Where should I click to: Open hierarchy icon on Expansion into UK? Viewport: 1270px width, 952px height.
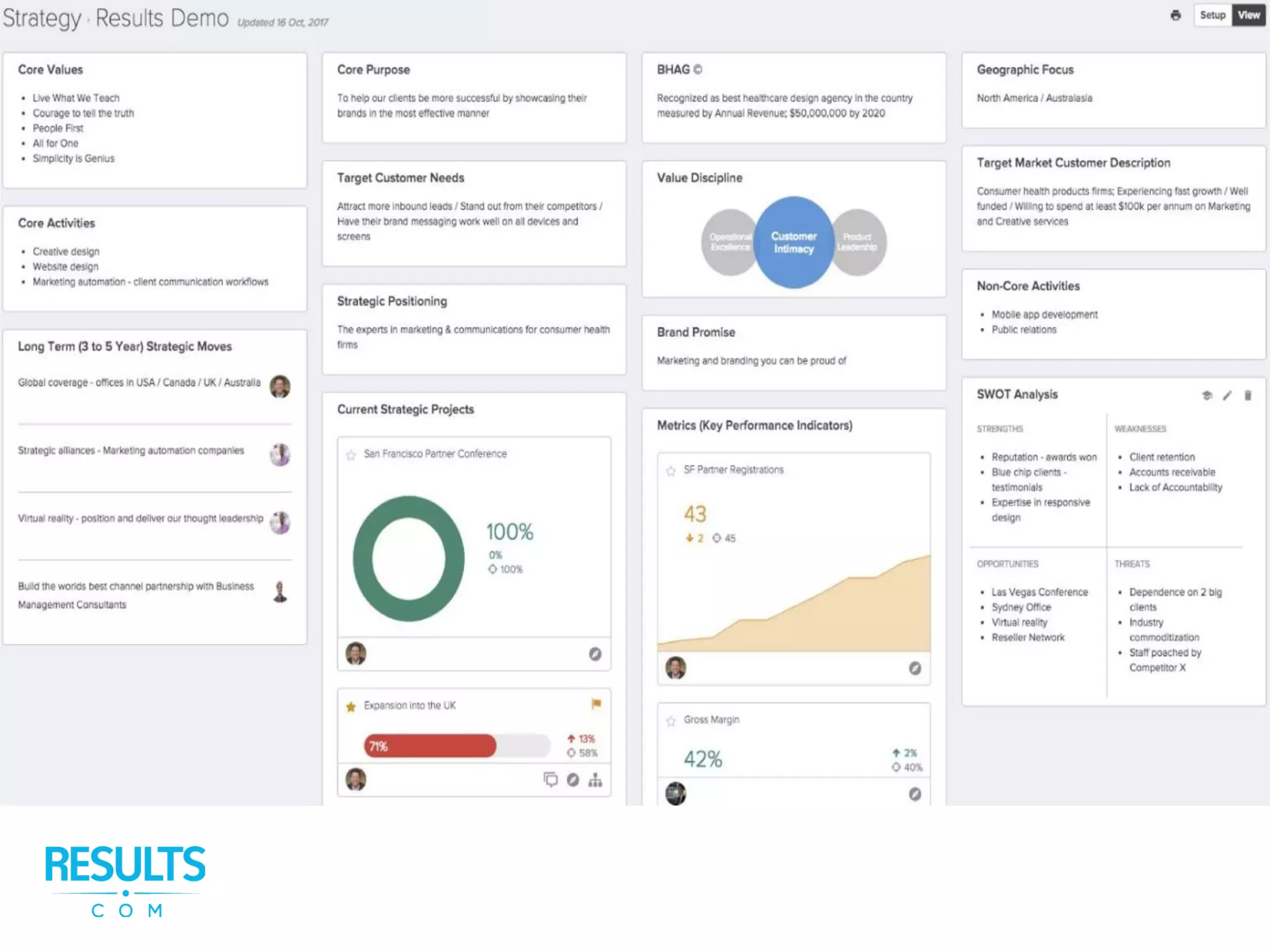(x=595, y=780)
